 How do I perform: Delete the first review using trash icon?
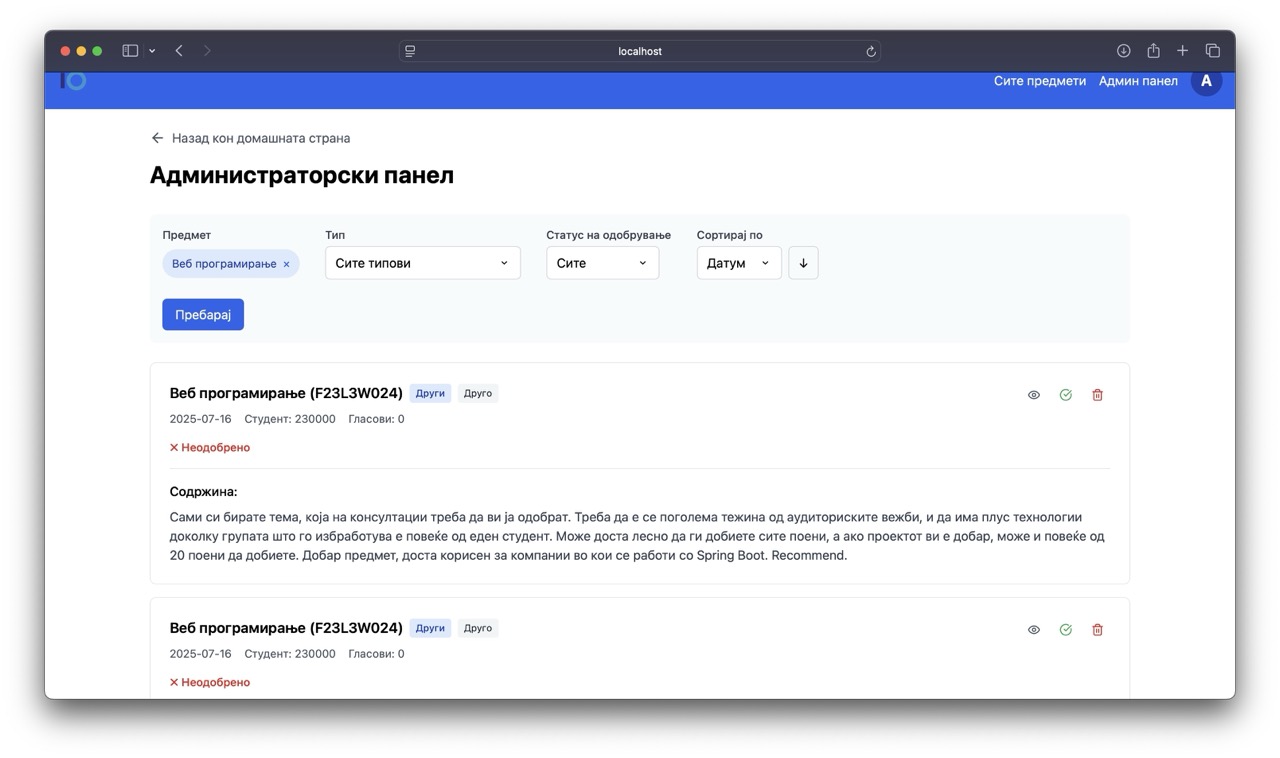[1097, 395]
